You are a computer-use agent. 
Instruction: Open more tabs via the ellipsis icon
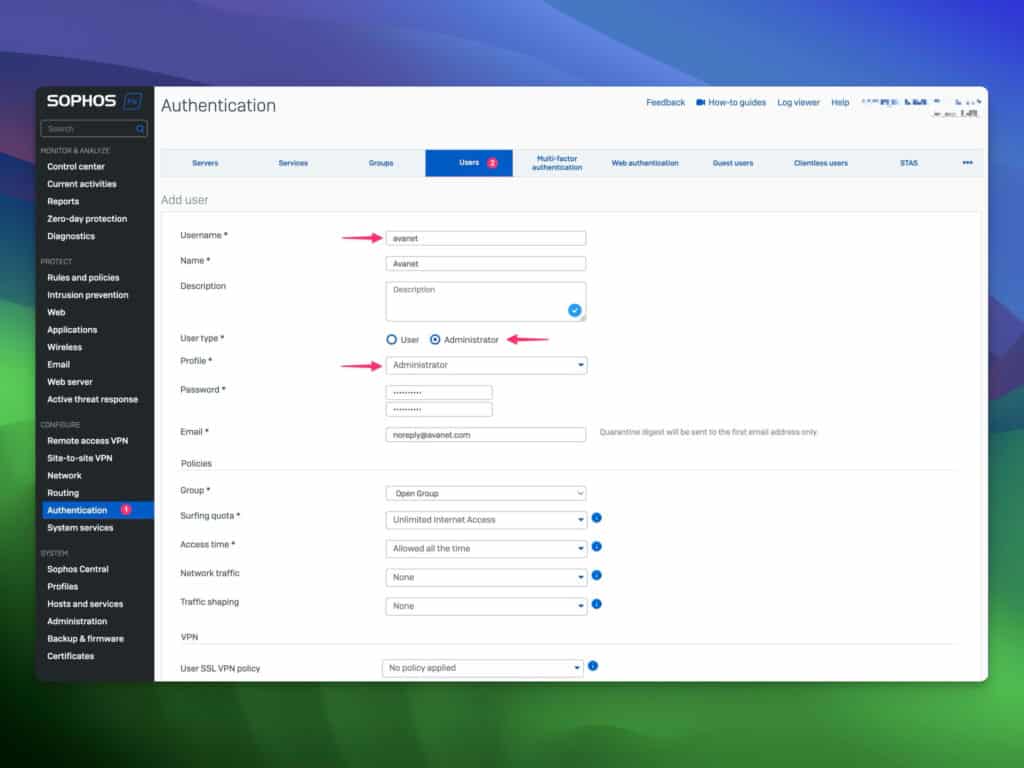(966, 162)
